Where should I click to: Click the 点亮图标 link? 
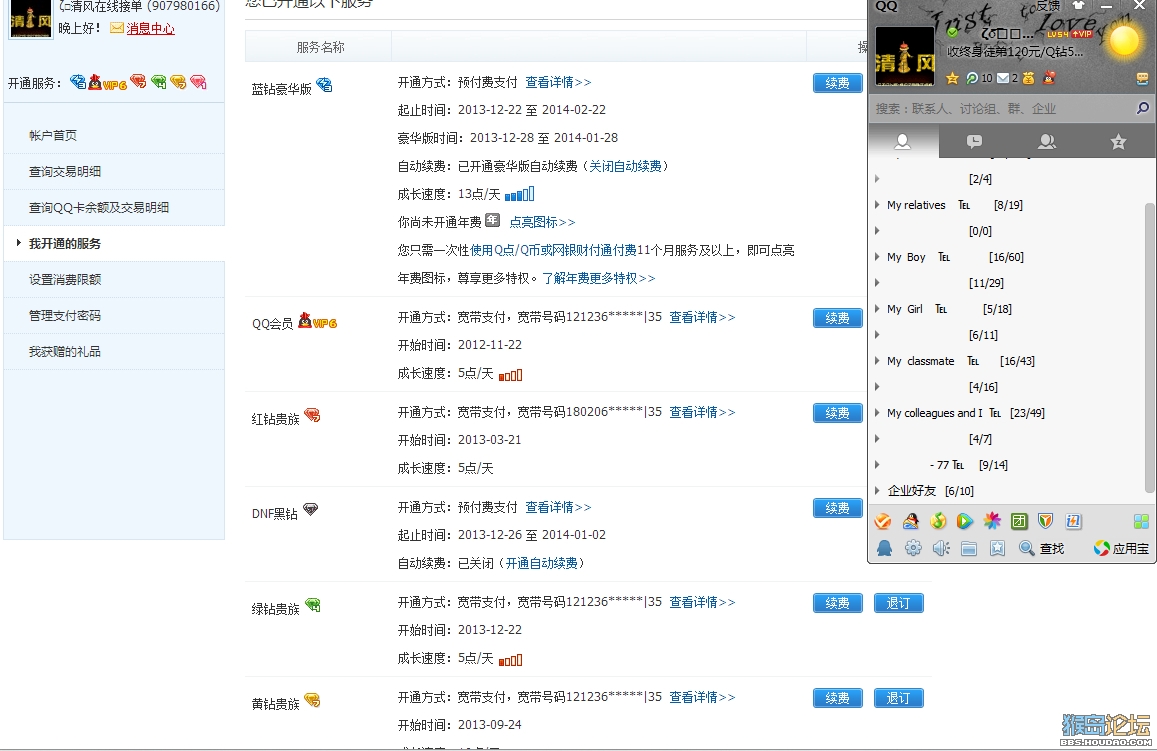542,222
